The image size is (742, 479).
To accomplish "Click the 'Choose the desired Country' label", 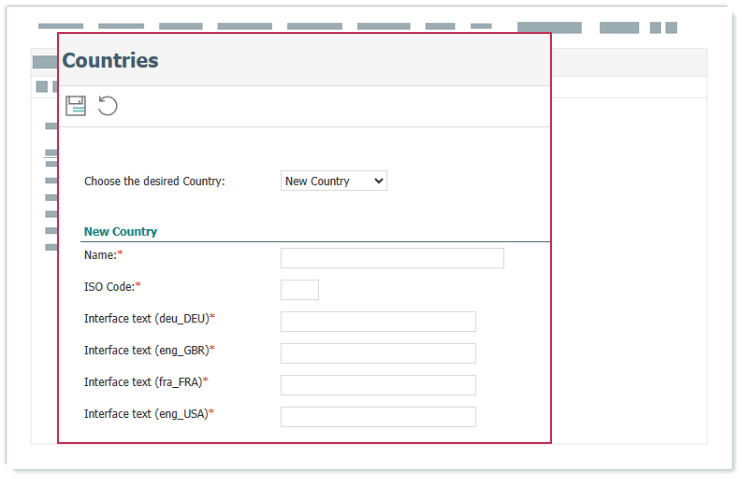I will click(154, 181).
